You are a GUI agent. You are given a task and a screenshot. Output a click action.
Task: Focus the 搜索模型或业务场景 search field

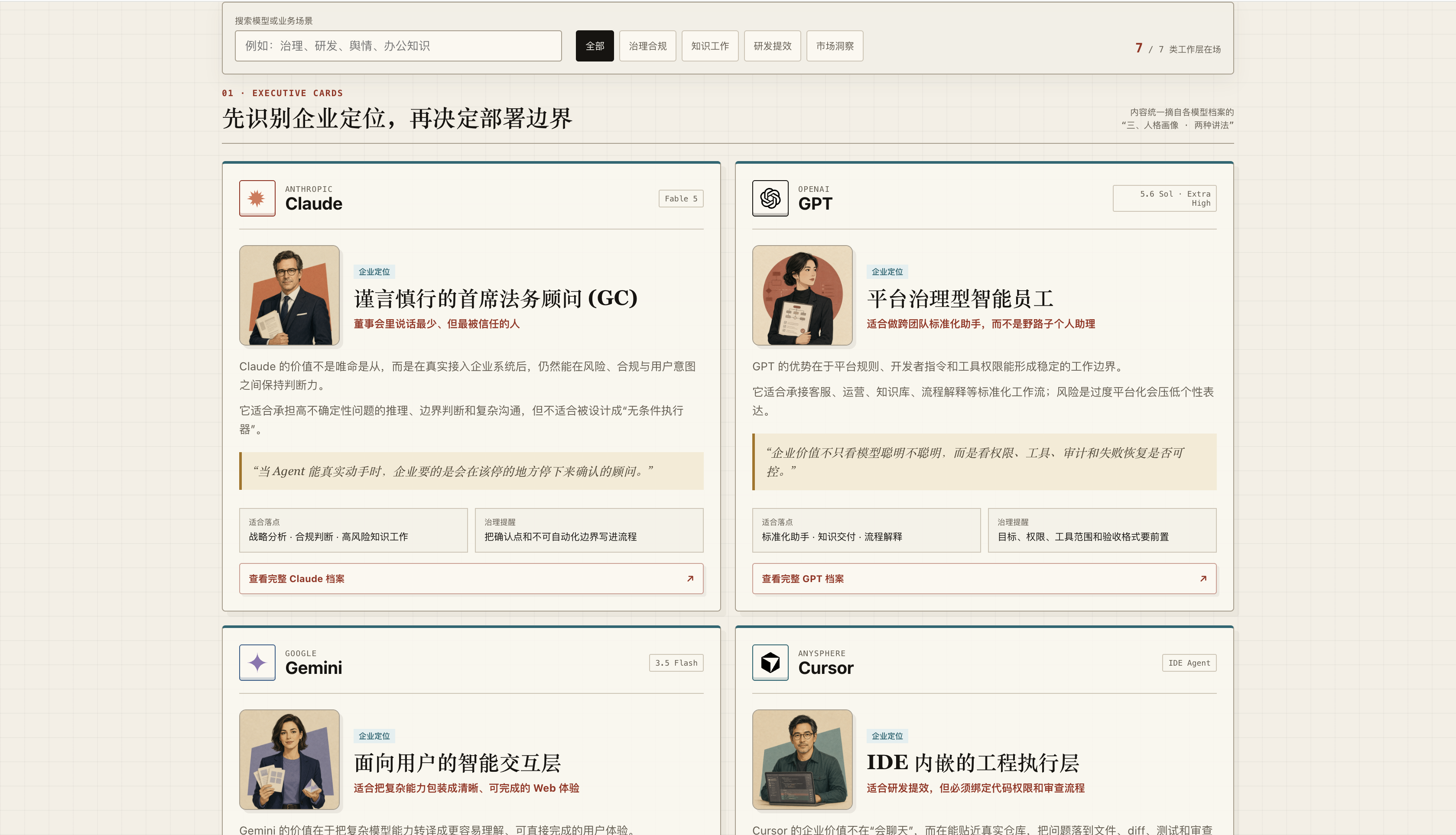pyautogui.click(x=398, y=46)
